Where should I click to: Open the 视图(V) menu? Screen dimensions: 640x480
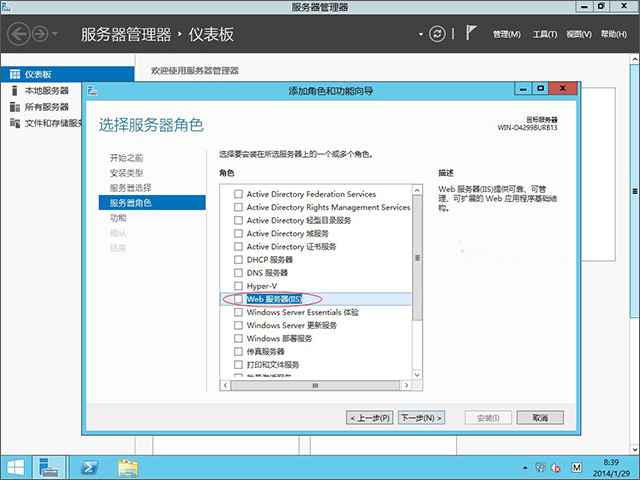579,34
